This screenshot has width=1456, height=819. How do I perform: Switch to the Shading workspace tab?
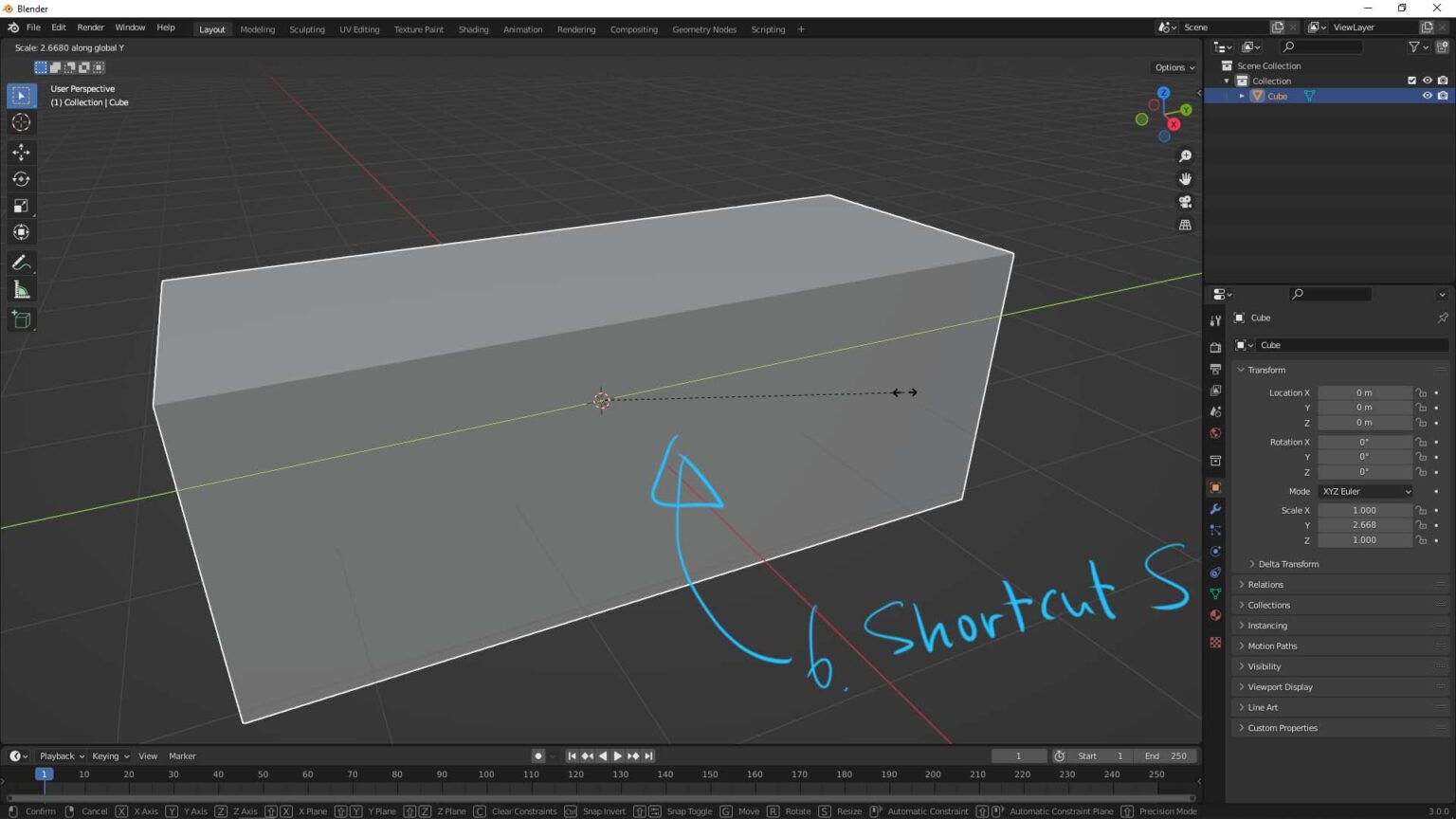click(x=473, y=29)
